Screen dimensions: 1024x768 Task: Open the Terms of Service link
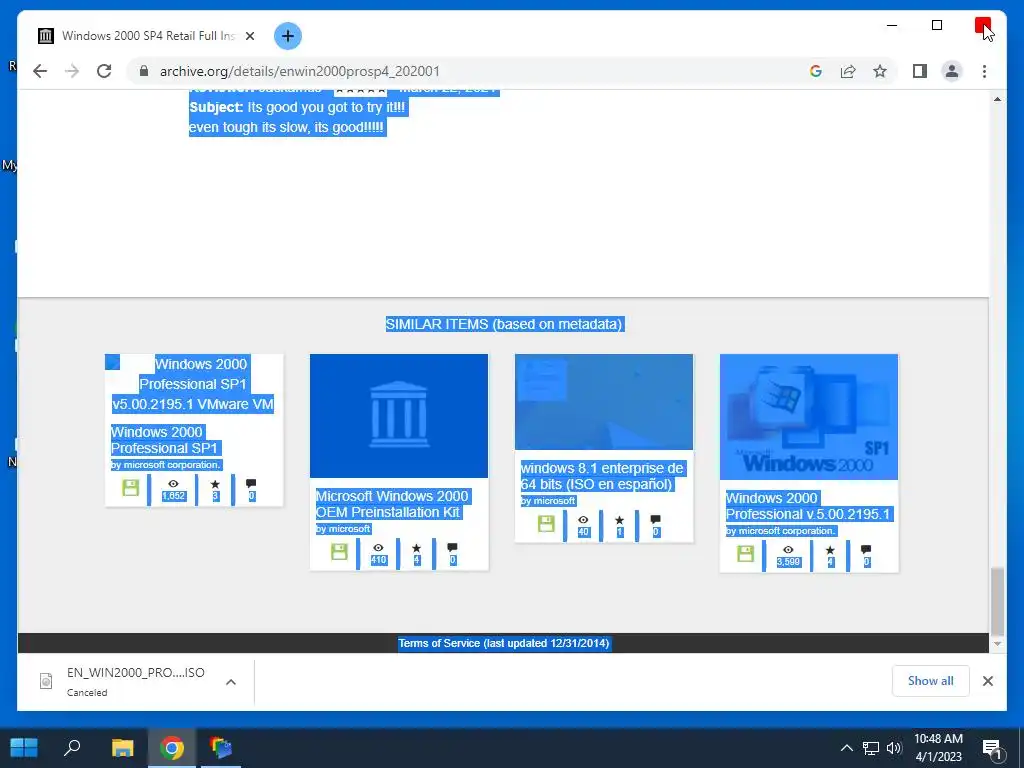(504, 643)
